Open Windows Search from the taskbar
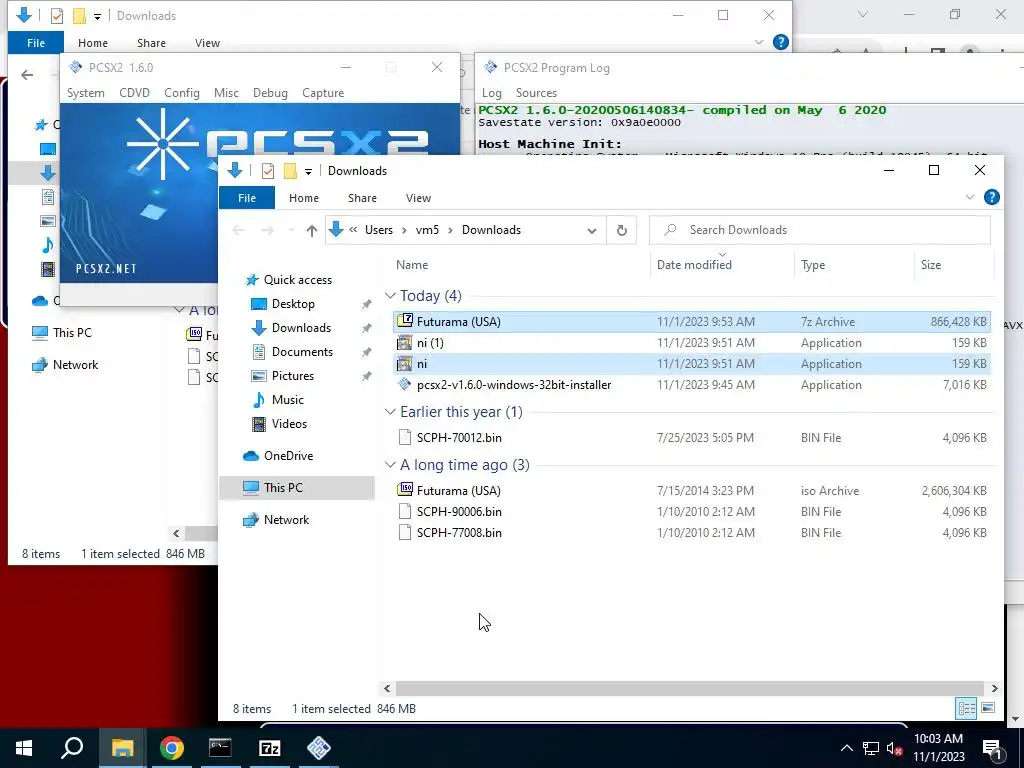 coord(72,748)
